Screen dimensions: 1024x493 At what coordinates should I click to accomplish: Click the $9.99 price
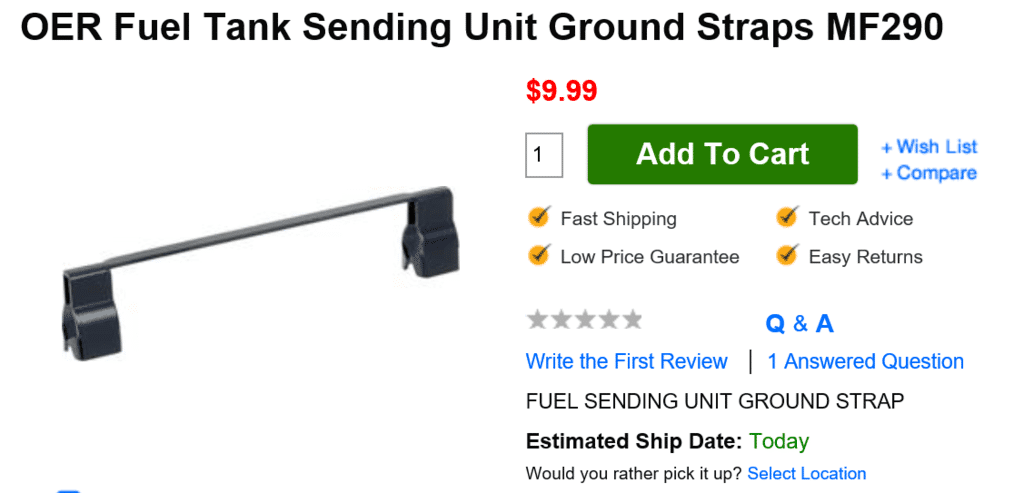click(561, 91)
